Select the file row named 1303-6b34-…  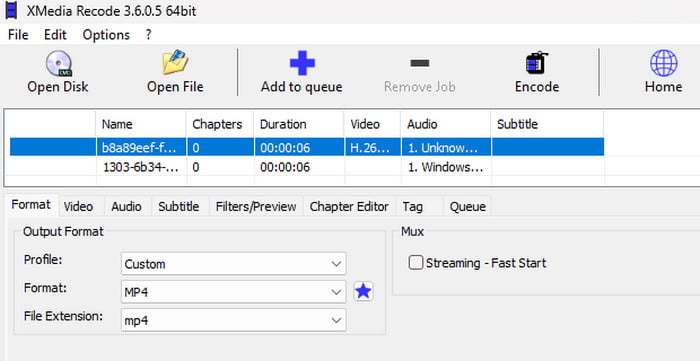pos(307,167)
